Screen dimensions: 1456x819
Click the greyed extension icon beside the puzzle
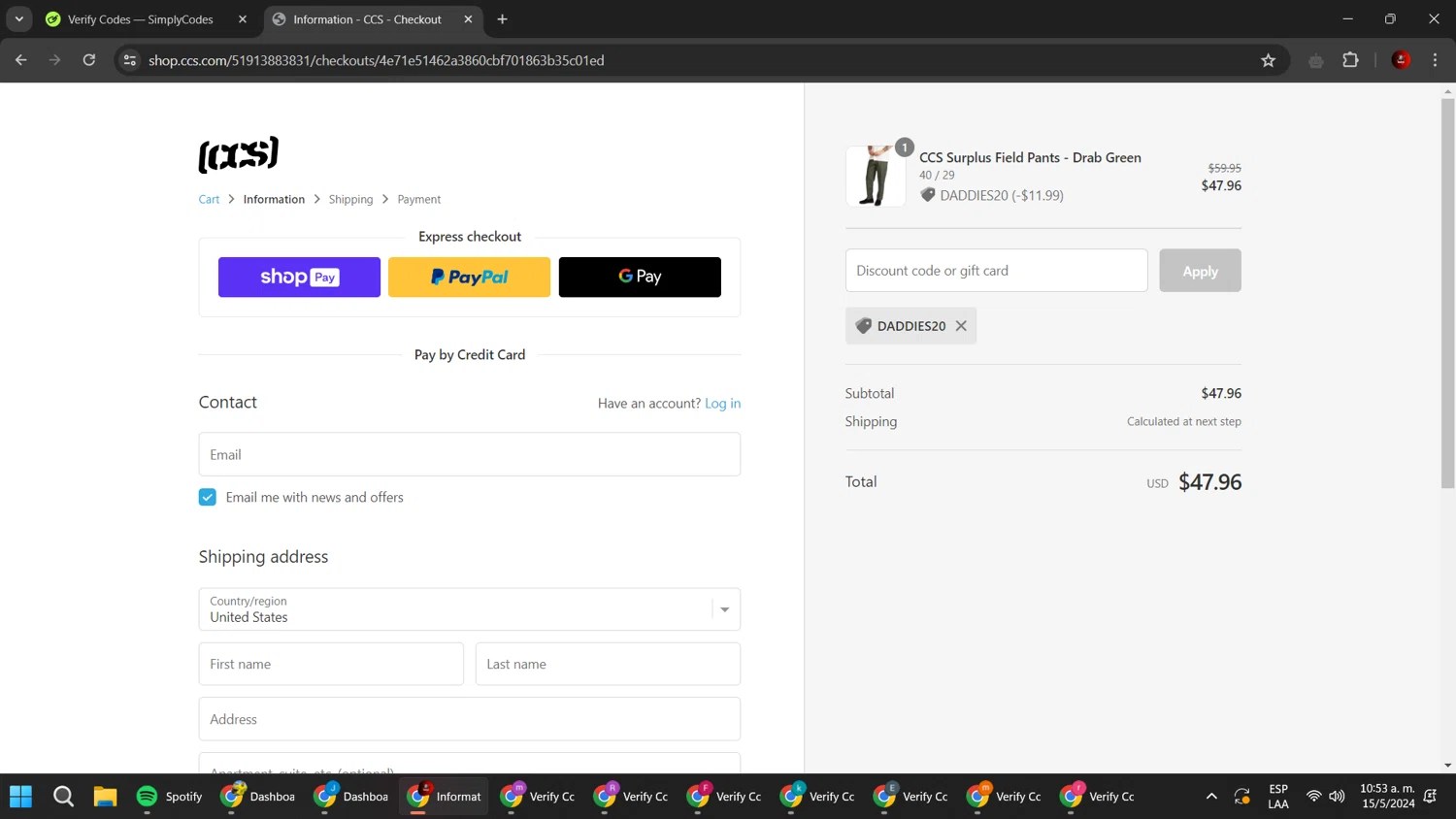click(1316, 60)
